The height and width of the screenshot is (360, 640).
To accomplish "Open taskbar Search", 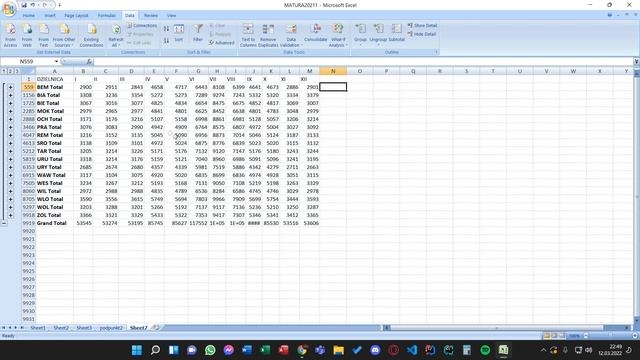I will click(x=155, y=350).
